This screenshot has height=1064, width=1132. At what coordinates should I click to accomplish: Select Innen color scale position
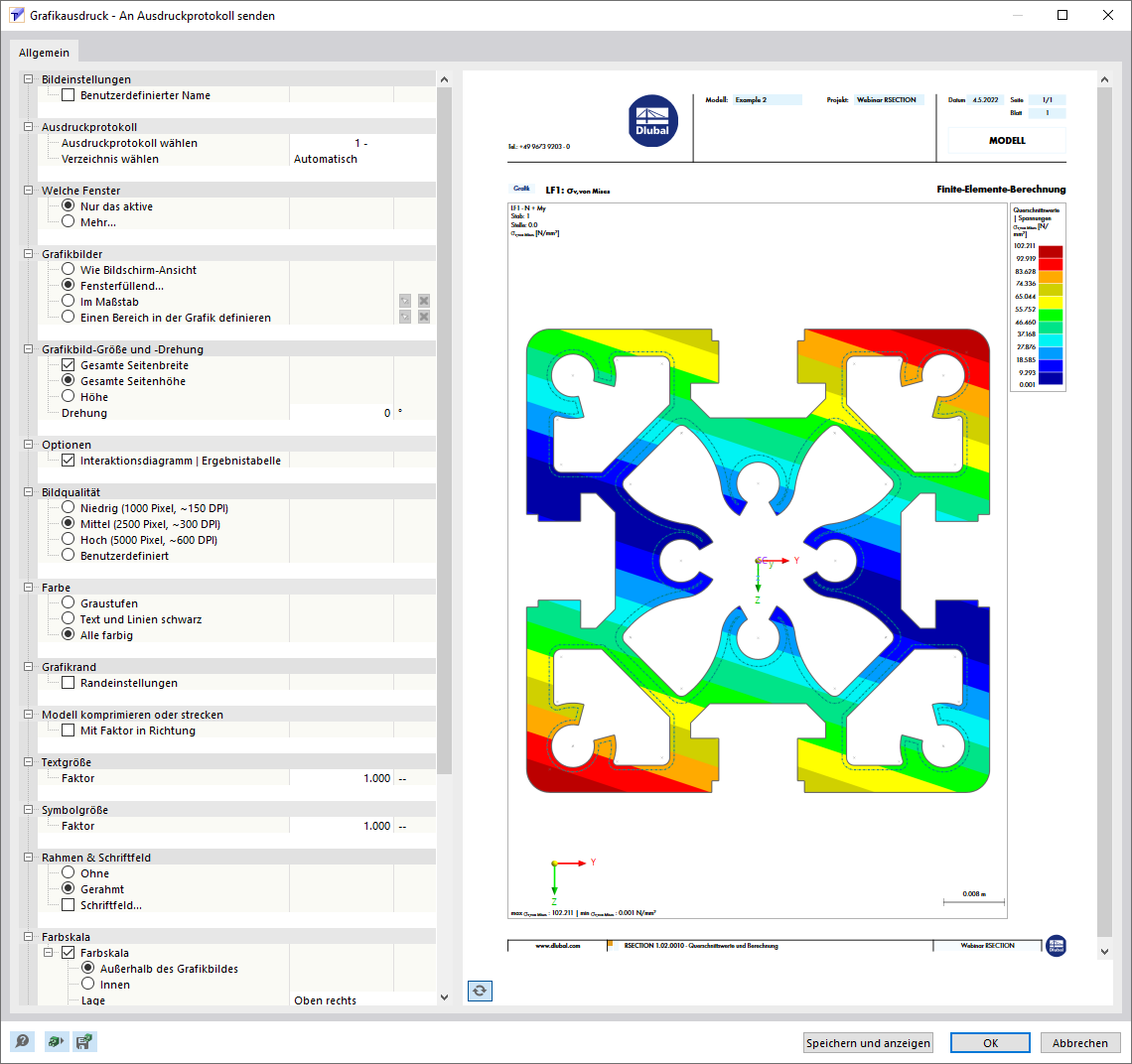click(x=88, y=984)
